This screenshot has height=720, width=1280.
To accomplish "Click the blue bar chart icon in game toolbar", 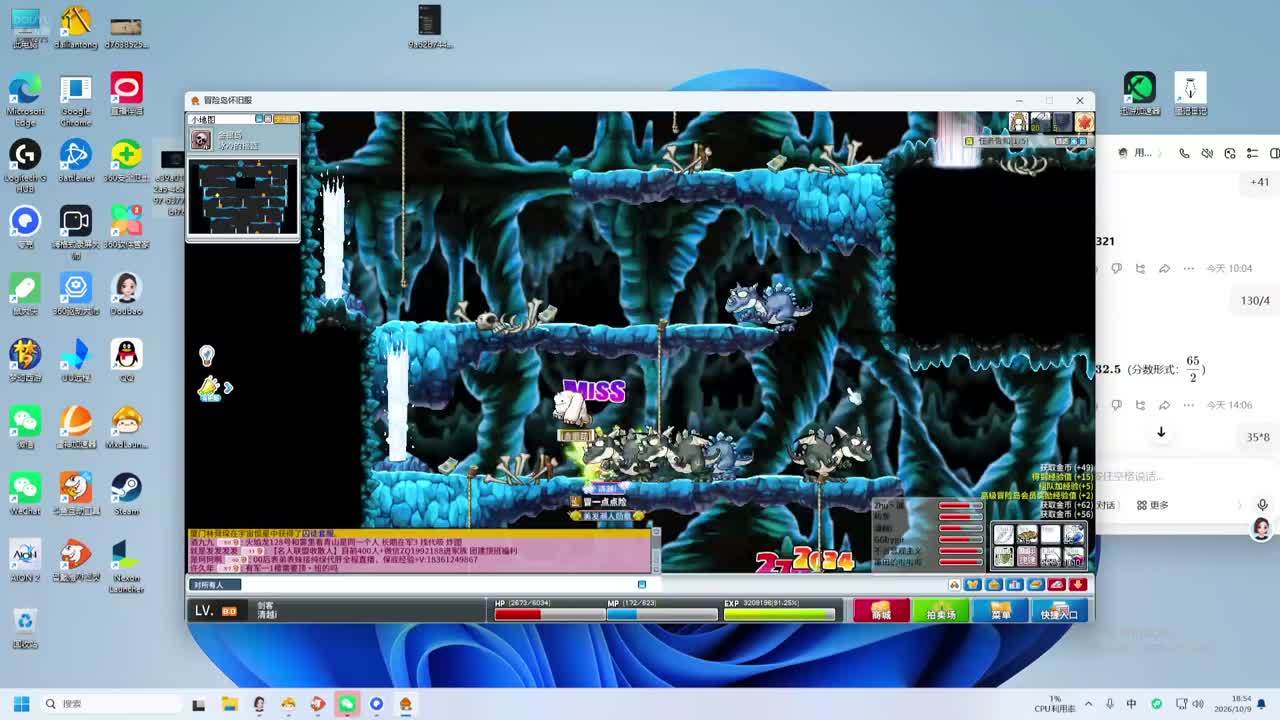I will click(x=1015, y=584).
